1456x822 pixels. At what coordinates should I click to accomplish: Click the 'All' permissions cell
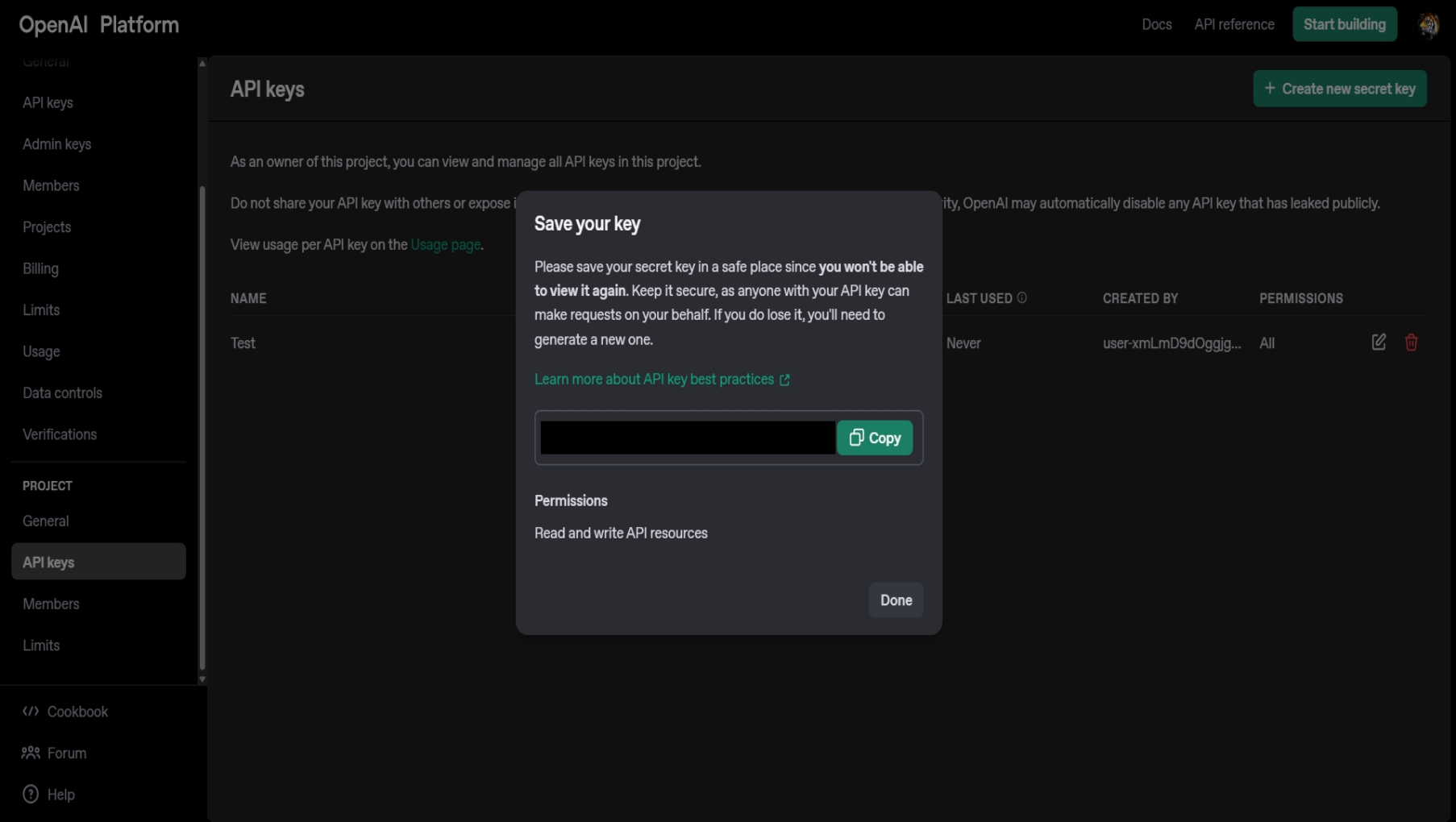1267,343
